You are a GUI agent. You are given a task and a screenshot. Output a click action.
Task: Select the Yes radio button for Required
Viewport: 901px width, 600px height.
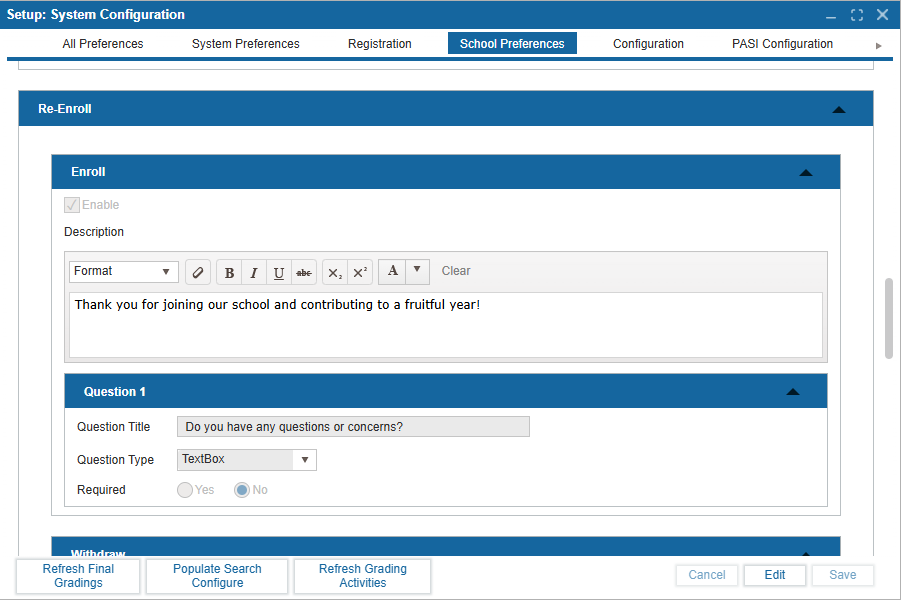(185, 490)
